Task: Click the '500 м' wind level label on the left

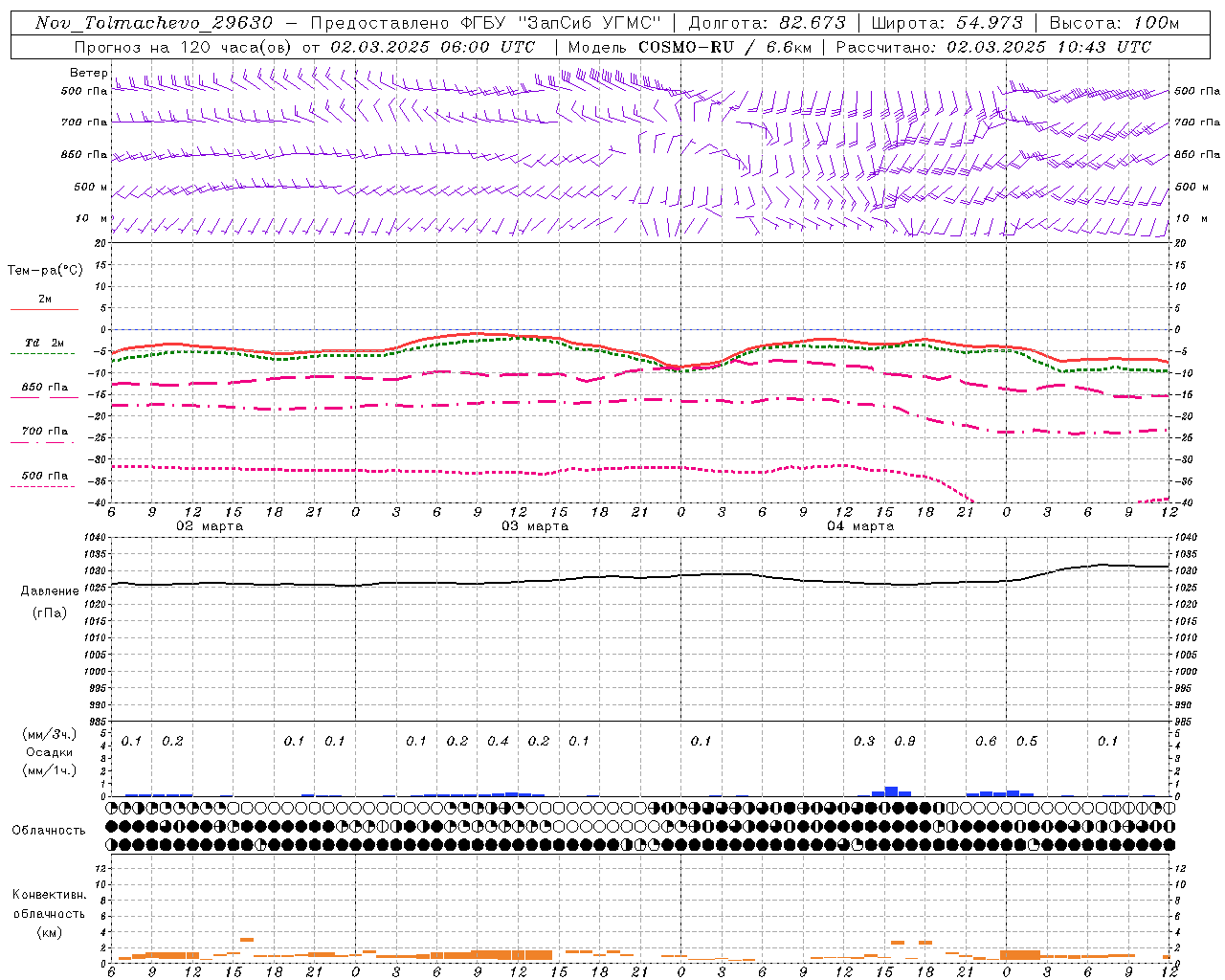Action: pos(91,188)
